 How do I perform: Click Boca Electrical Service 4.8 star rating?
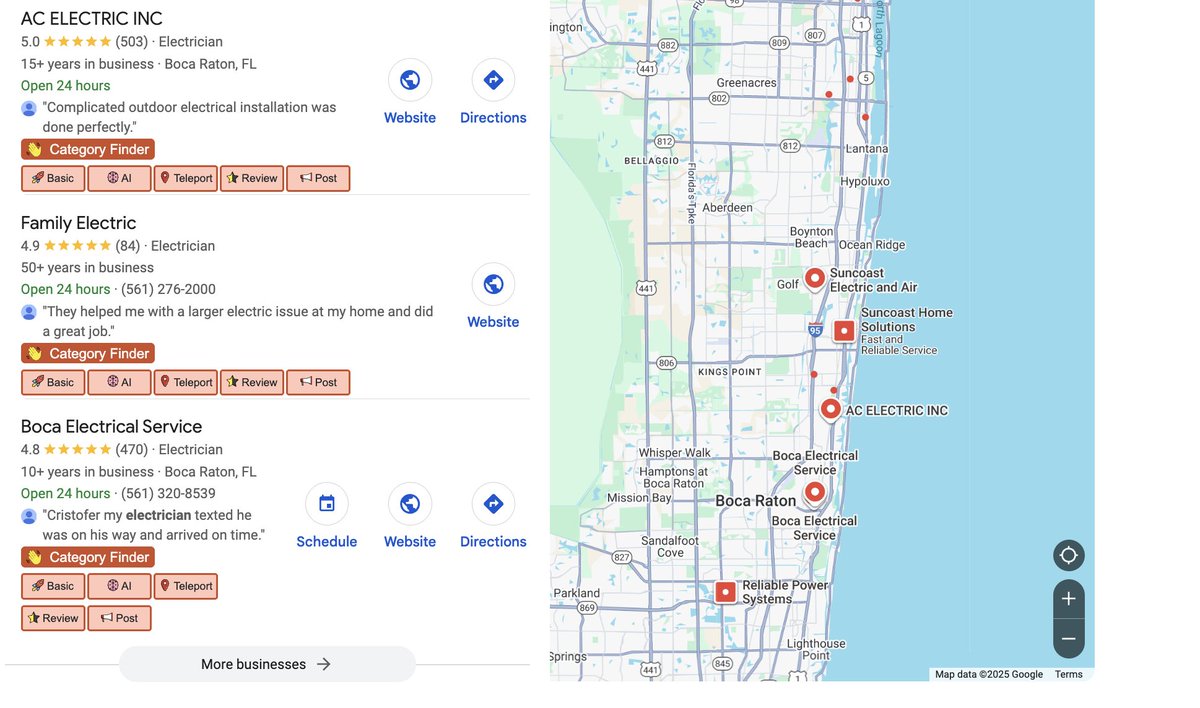click(77, 450)
